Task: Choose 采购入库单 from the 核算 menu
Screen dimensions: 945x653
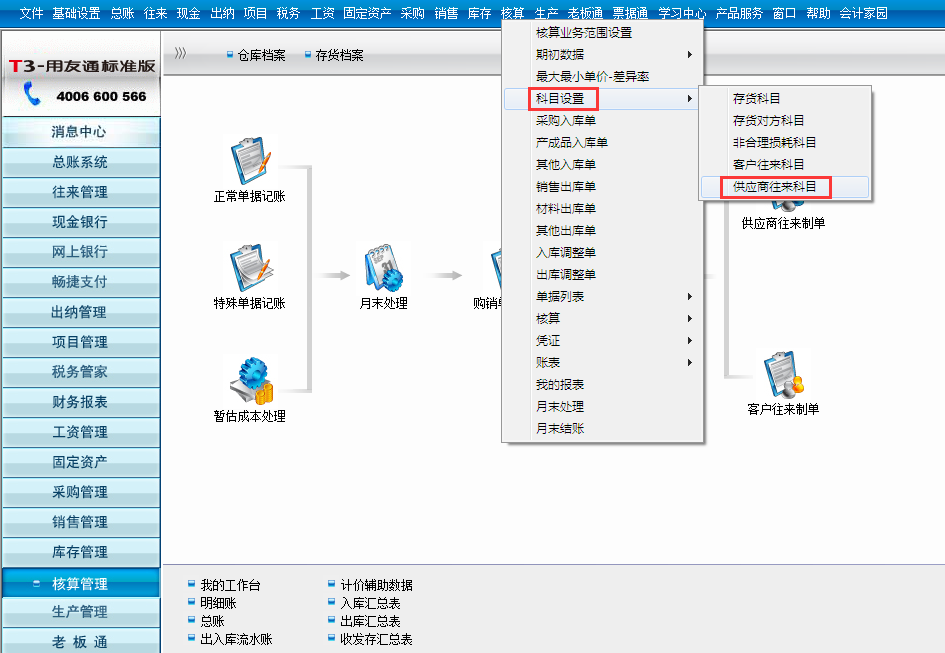Action: [x=565, y=121]
